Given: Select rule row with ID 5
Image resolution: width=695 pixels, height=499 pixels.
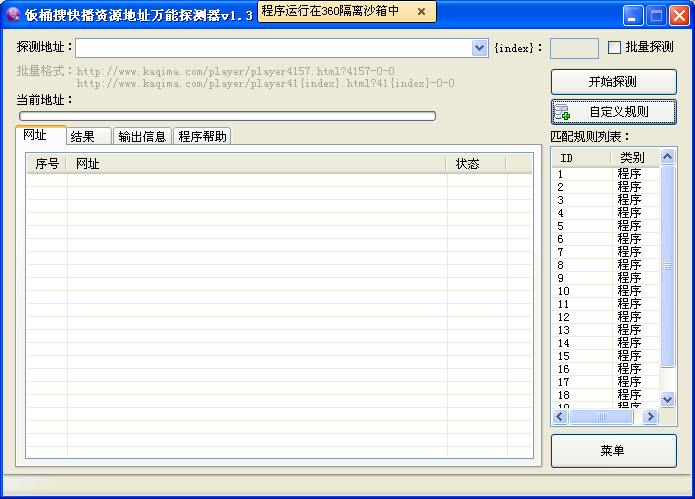Looking at the screenshot, I should (606, 226).
